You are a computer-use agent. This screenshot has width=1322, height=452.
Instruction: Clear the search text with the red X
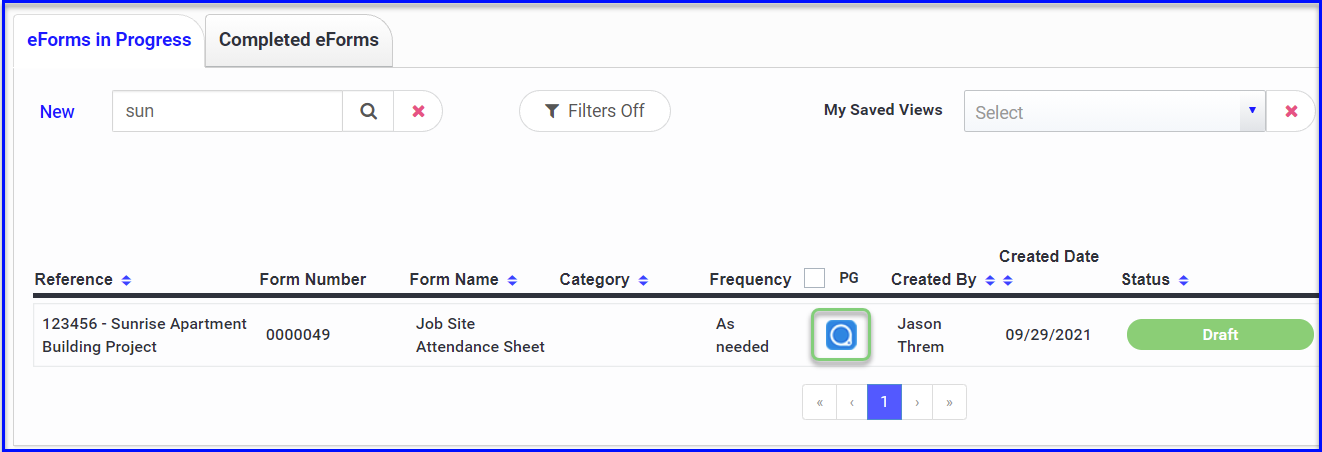[x=418, y=111]
